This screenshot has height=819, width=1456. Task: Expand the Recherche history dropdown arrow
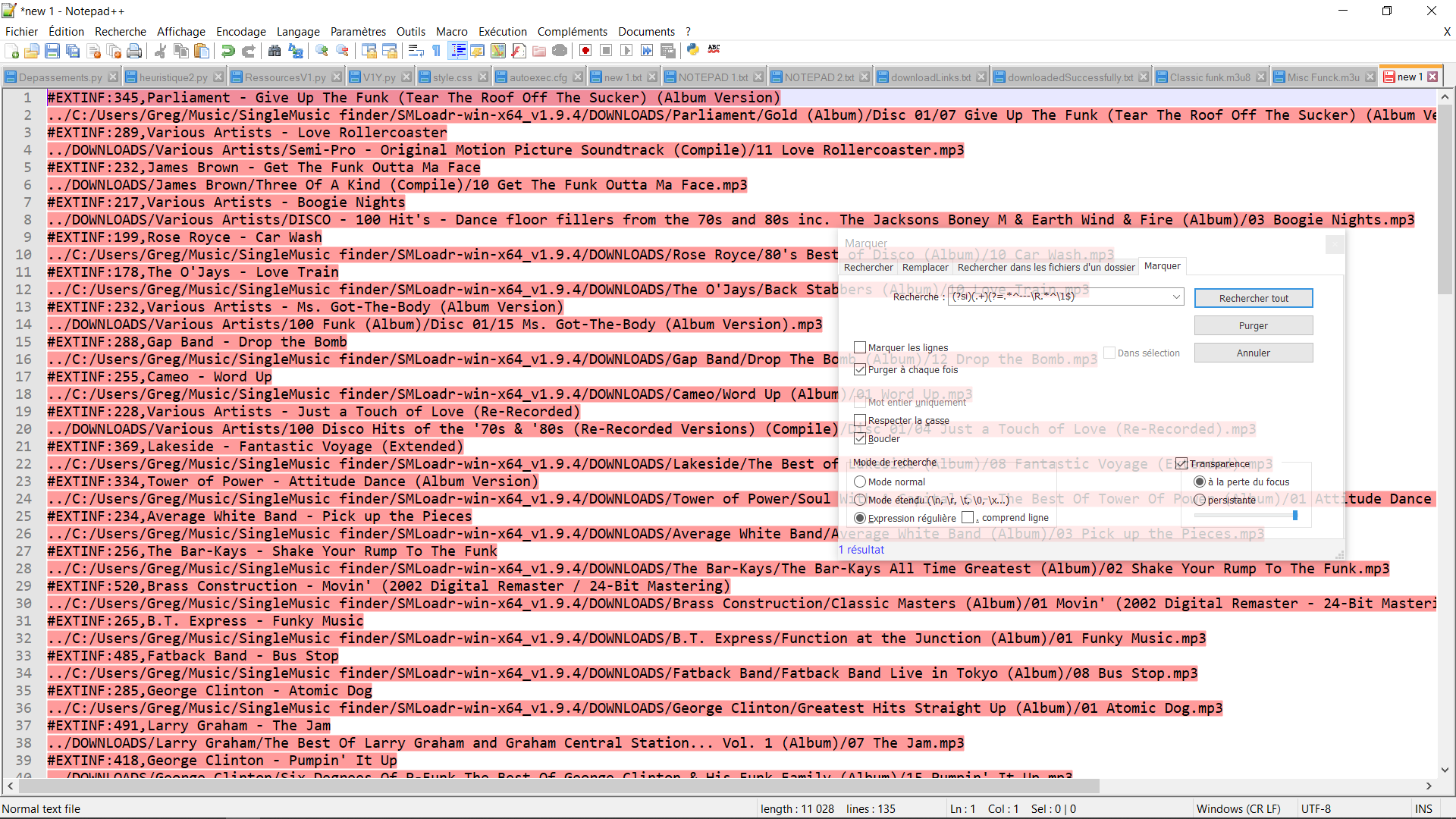[1176, 297]
